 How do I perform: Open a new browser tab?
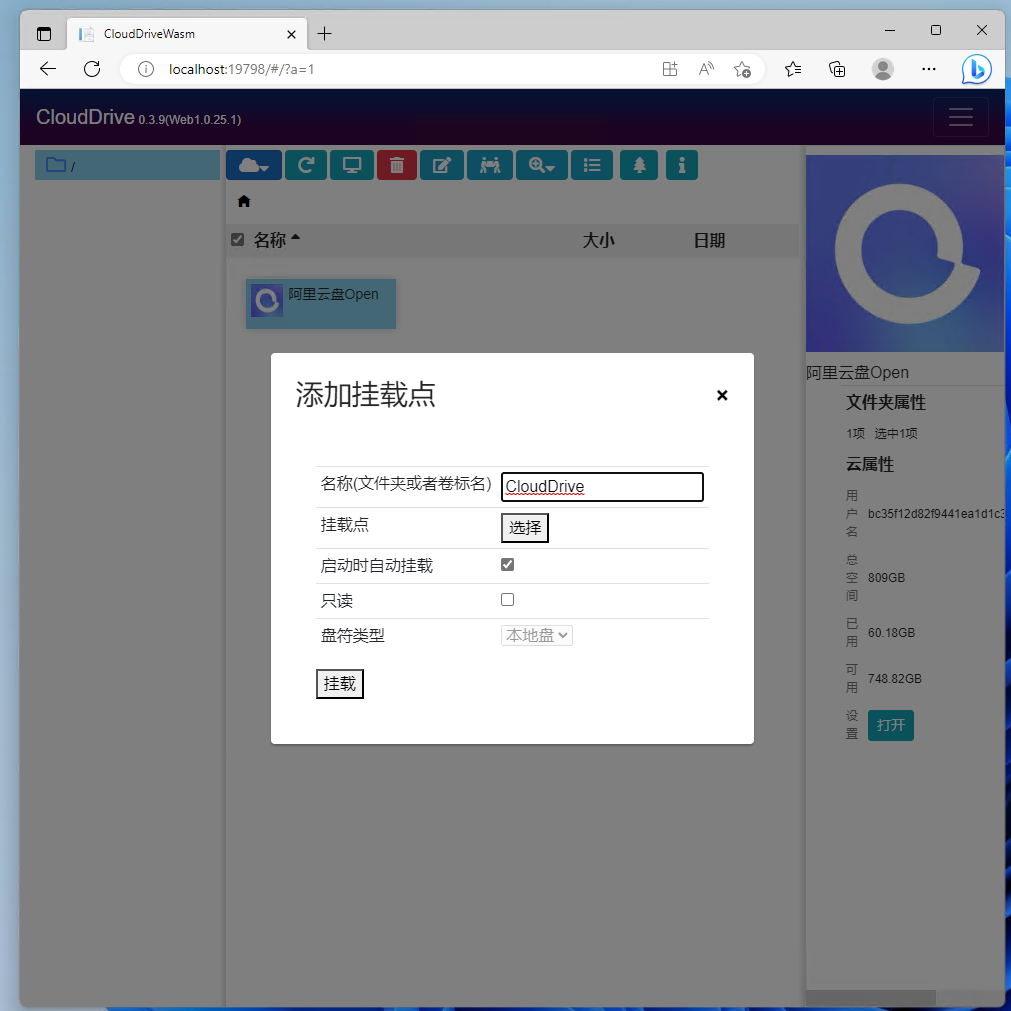(x=324, y=34)
